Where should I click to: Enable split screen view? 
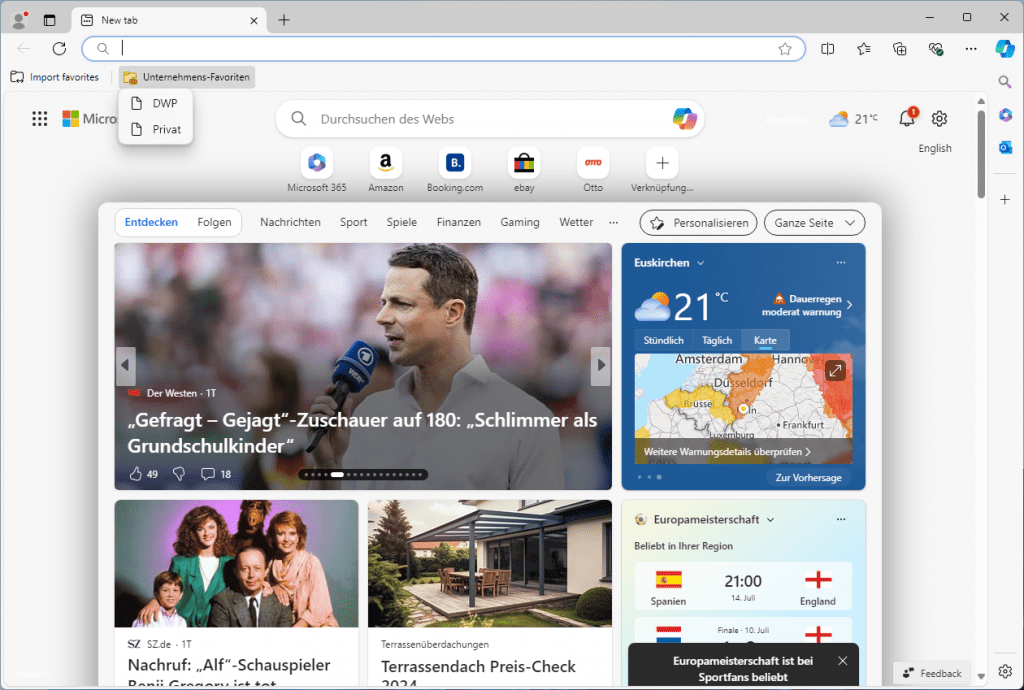point(830,49)
